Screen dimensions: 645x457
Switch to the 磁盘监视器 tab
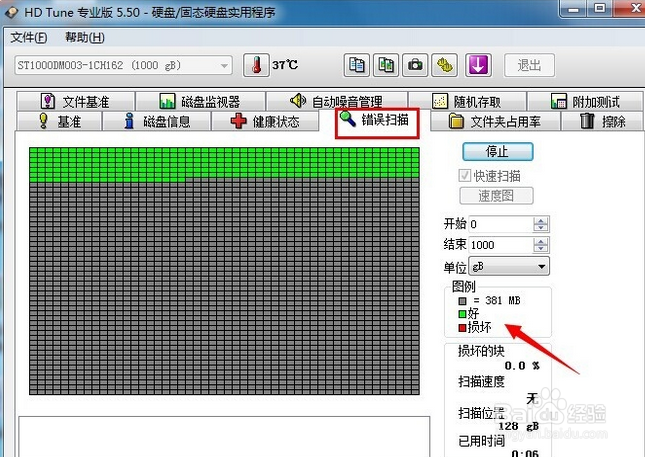coord(200,101)
